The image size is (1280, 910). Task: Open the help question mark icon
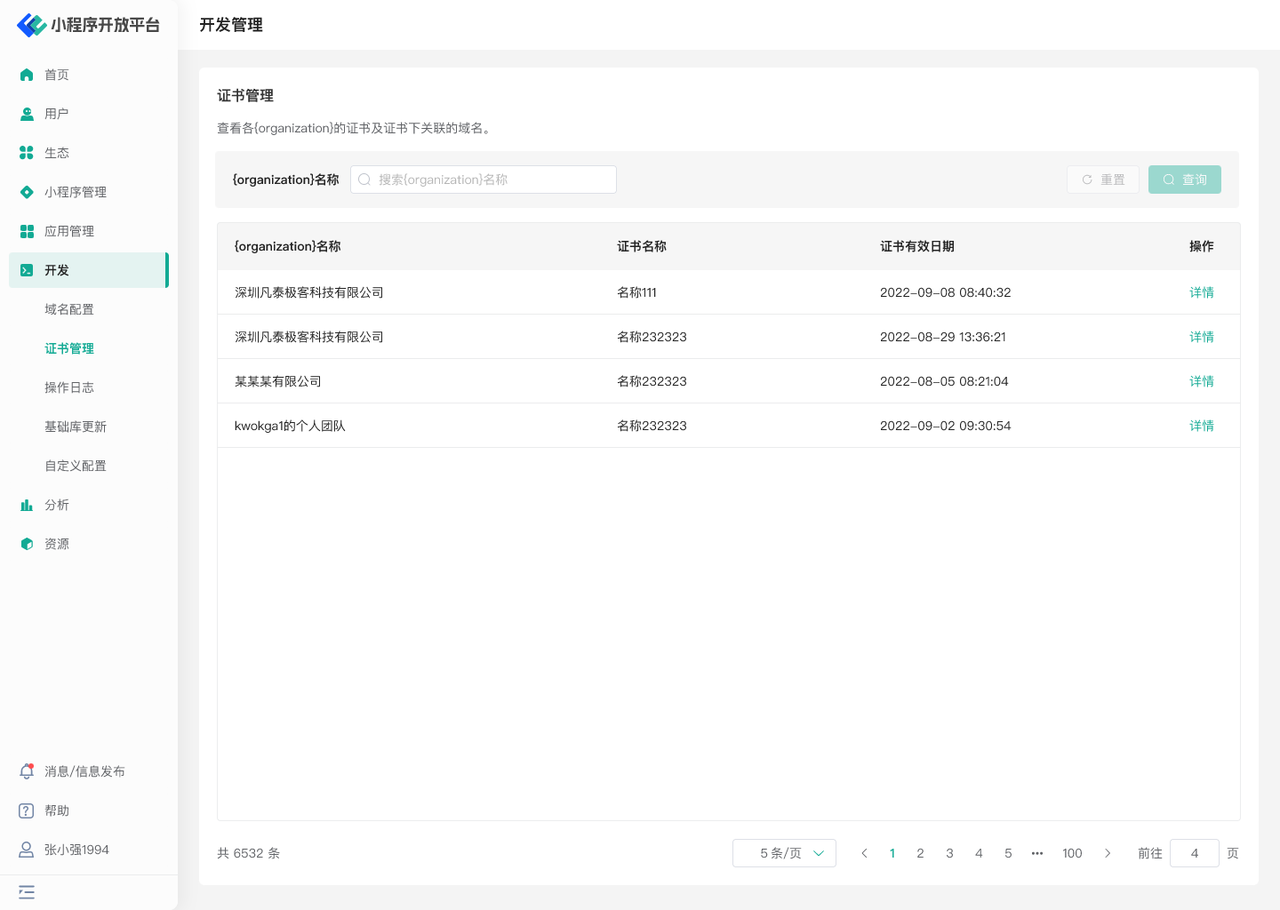pyautogui.click(x=27, y=811)
